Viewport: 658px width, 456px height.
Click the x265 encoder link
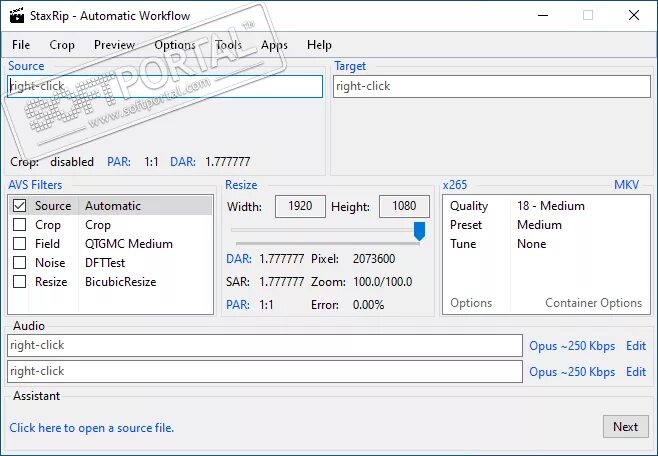pos(454,185)
